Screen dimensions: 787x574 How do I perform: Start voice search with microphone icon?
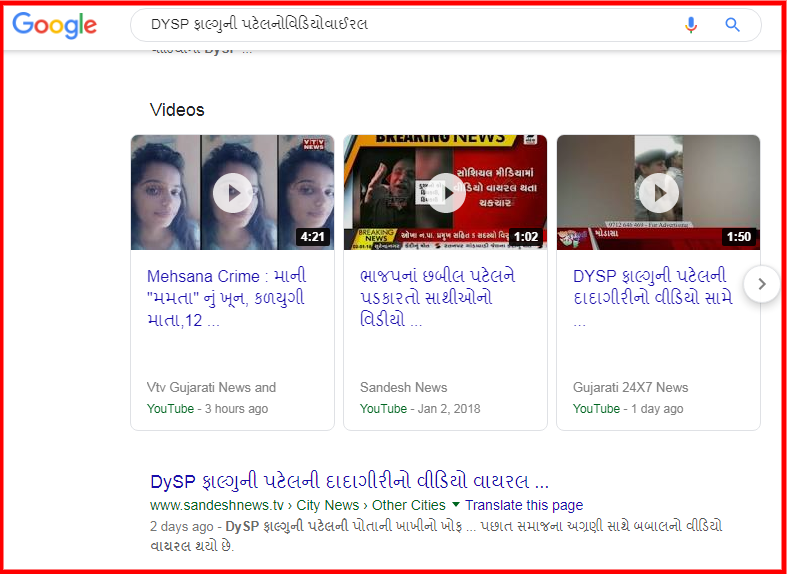tap(691, 25)
